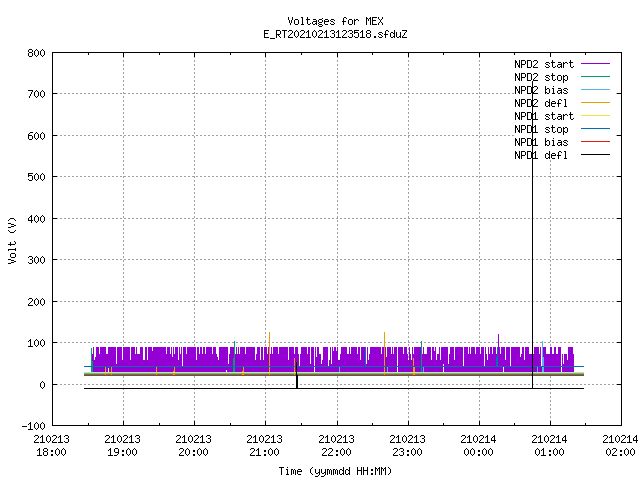Click the 700 y-axis tick label

(36, 94)
